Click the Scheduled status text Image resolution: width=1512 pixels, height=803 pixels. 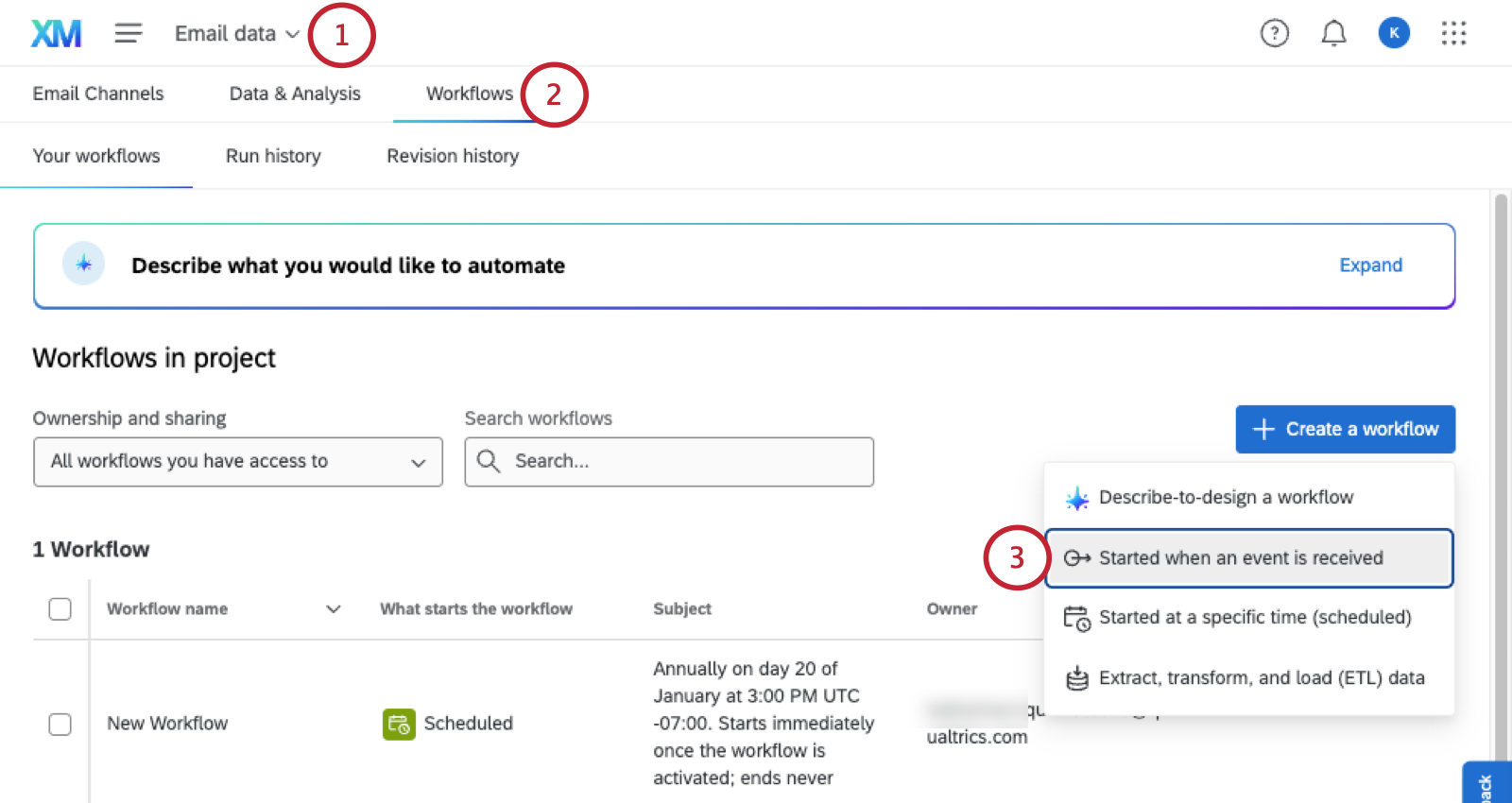(469, 724)
